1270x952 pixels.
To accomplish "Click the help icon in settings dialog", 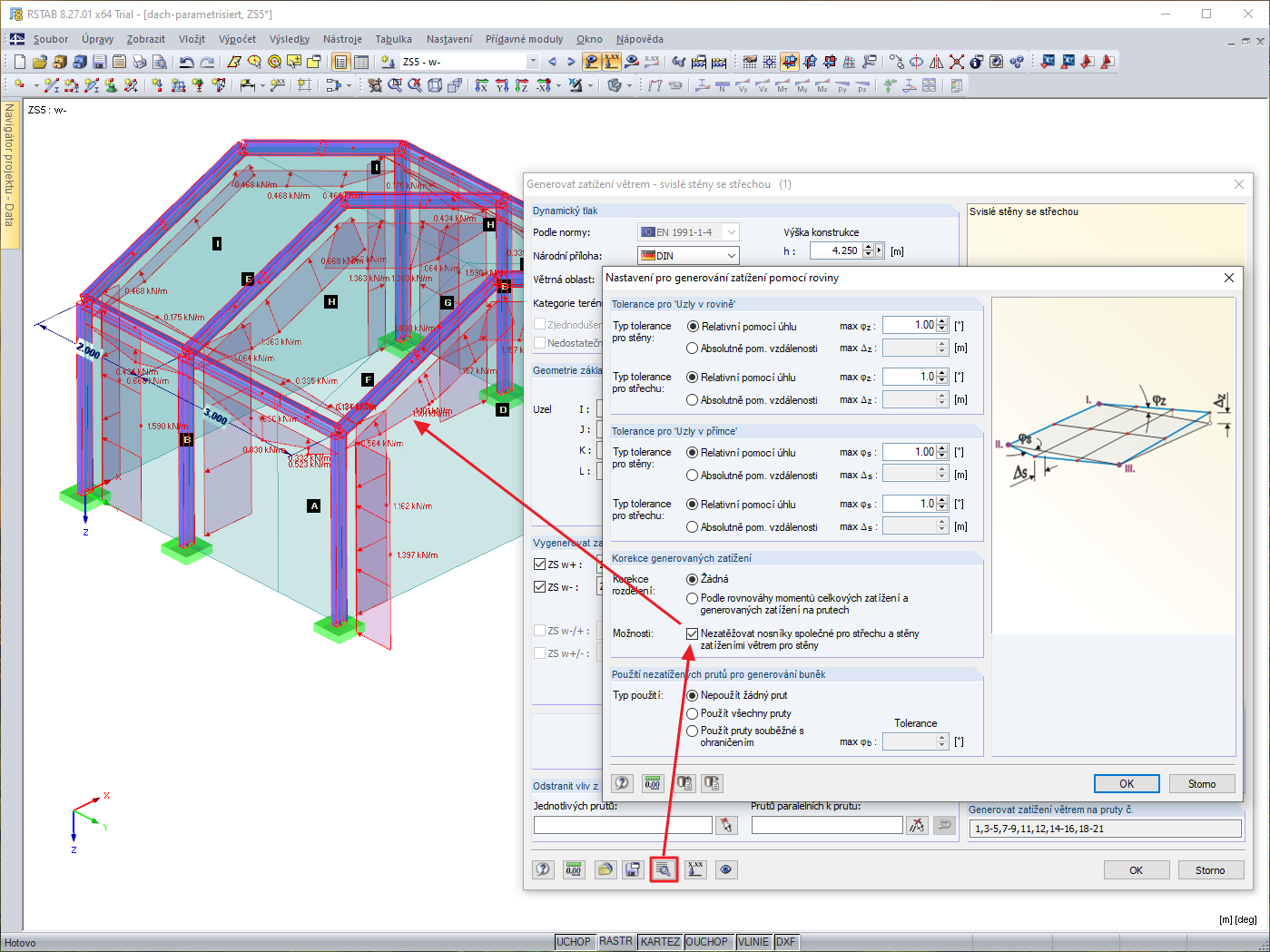I will pyautogui.click(x=622, y=783).
